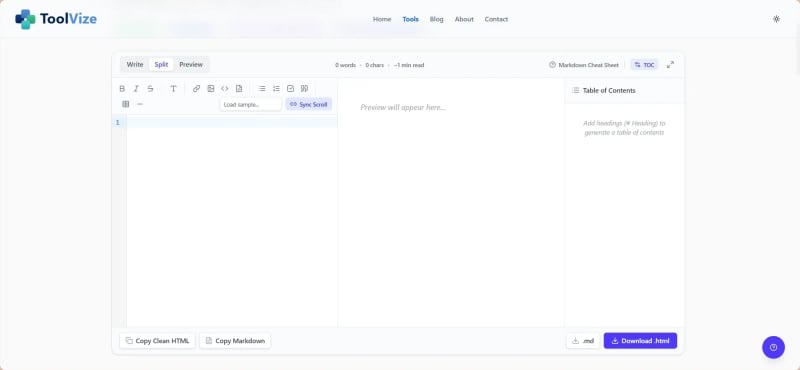
Task: Open the Tools nav link
Action: [411, 19]
